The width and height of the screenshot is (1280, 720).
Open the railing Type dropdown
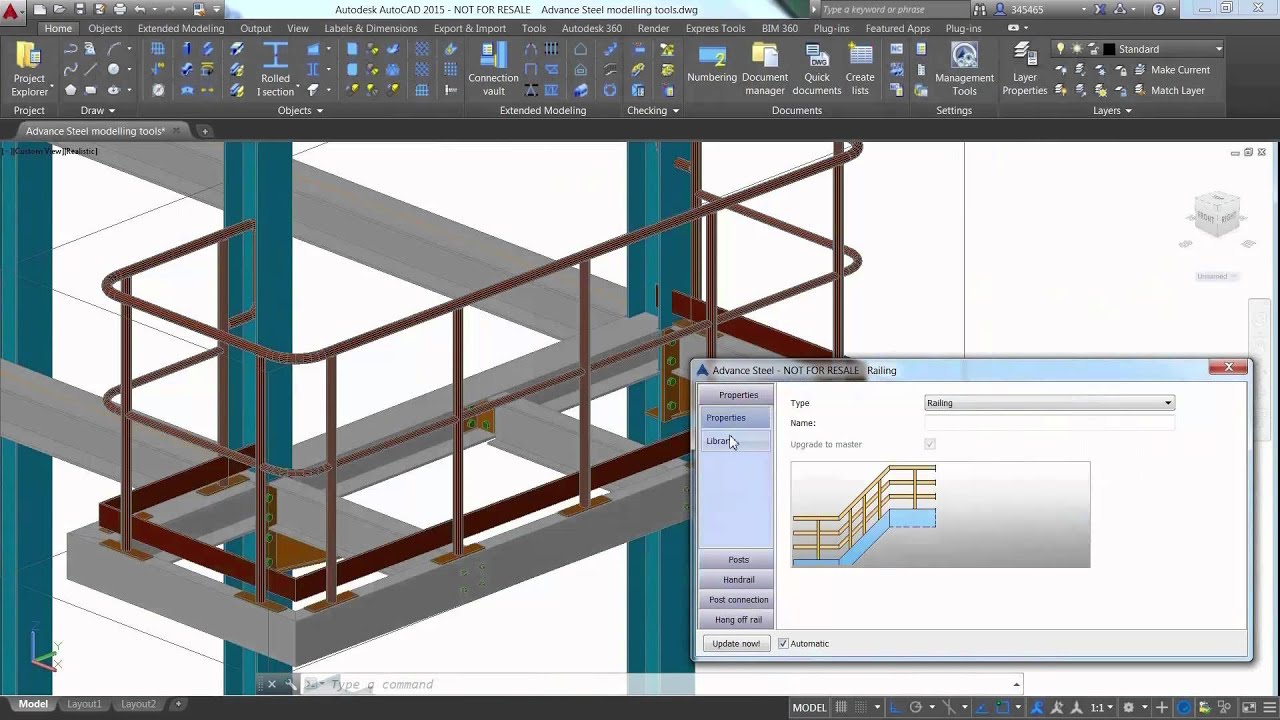tap(1167, 403)
